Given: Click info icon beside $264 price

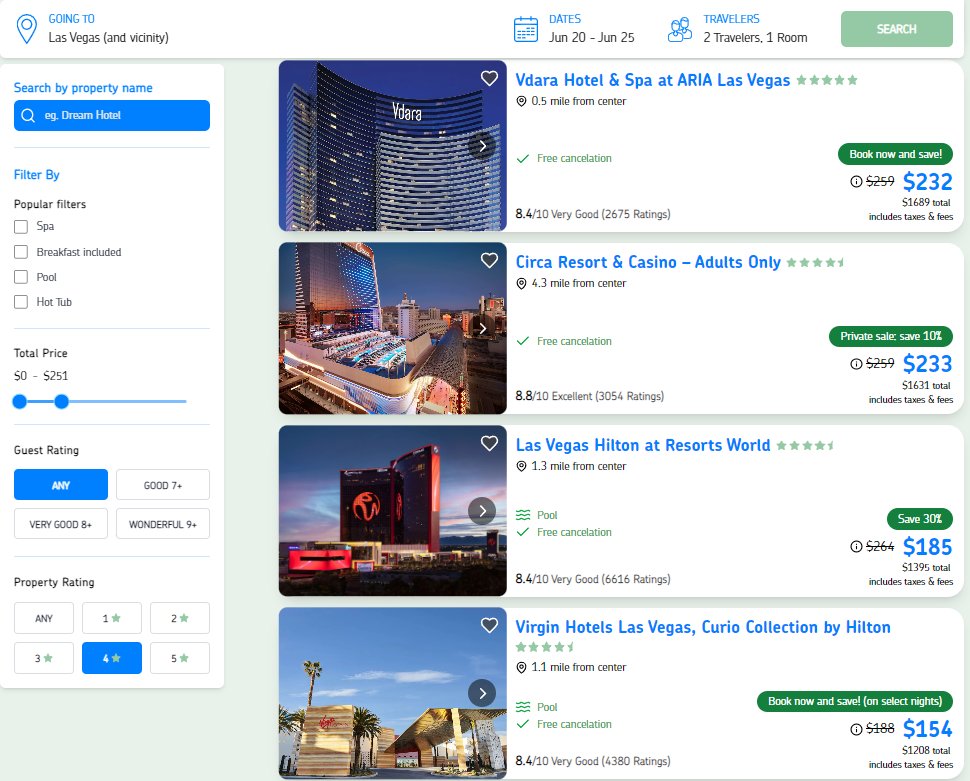Looking at the screenshot, I should (x=856, y=546).
